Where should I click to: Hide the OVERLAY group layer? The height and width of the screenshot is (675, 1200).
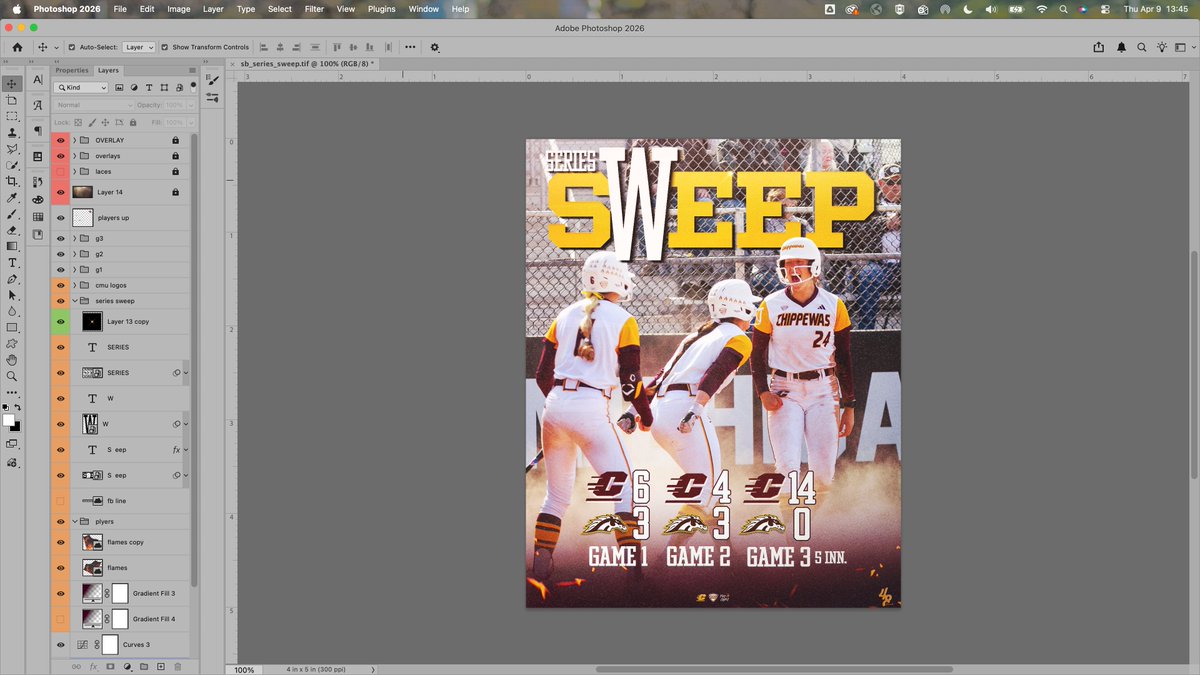tap(61, 140)
